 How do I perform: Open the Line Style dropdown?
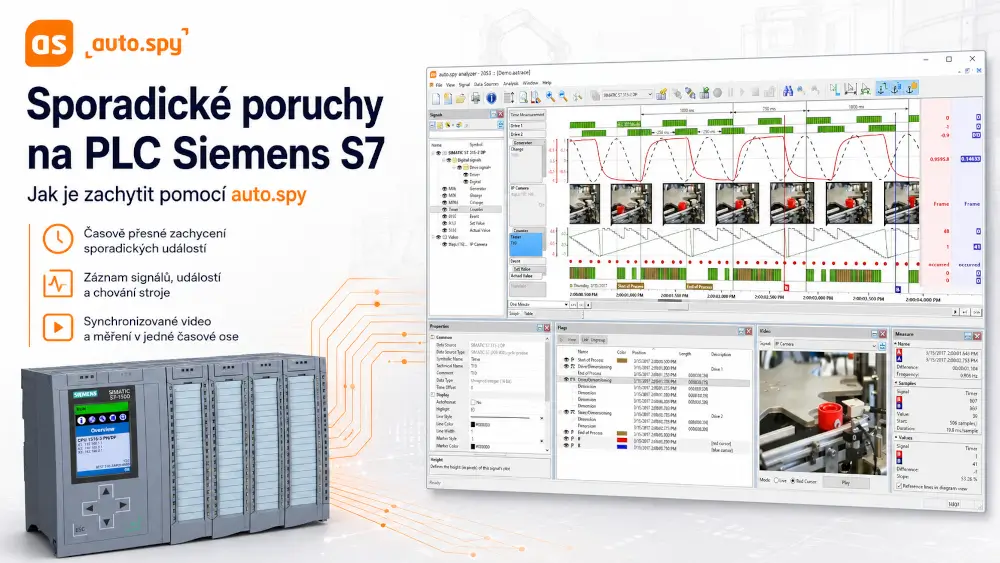pyautogui.click(x=542, y=418)
